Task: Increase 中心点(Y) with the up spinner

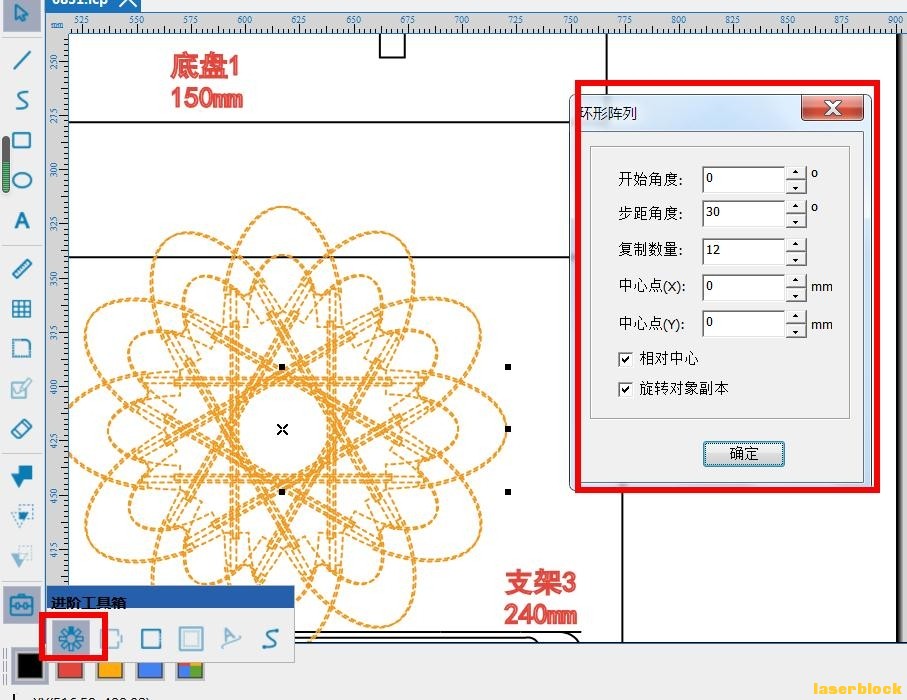Action: click(x=796, y=316)
